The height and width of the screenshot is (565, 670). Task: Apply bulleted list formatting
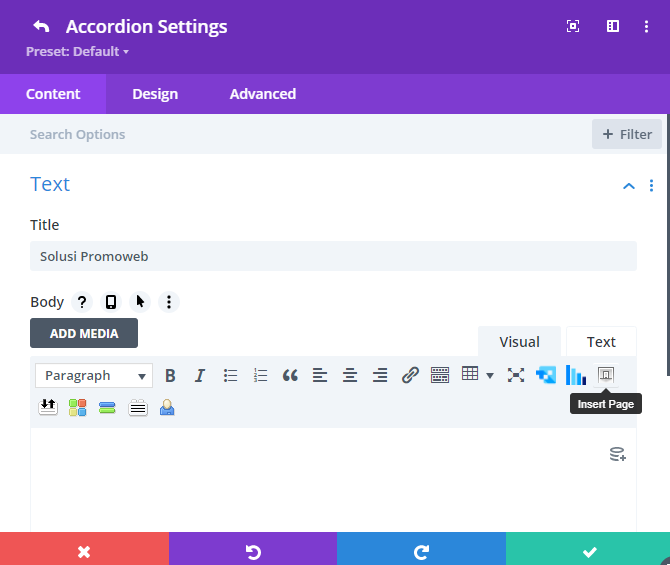click(230, 376)
